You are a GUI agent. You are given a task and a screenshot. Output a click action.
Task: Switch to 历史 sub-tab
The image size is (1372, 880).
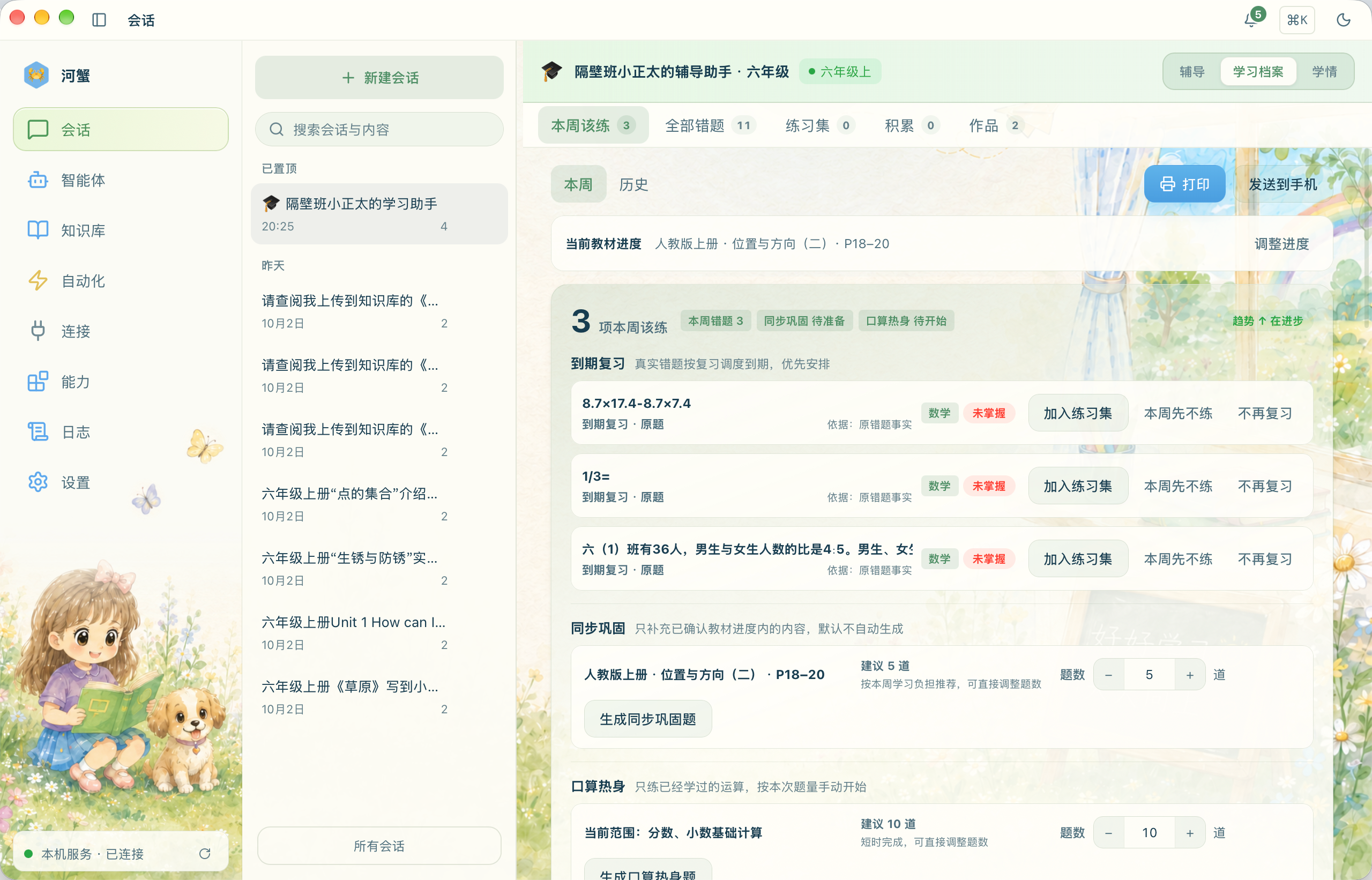pyautogui.click(x=633, y=184)
